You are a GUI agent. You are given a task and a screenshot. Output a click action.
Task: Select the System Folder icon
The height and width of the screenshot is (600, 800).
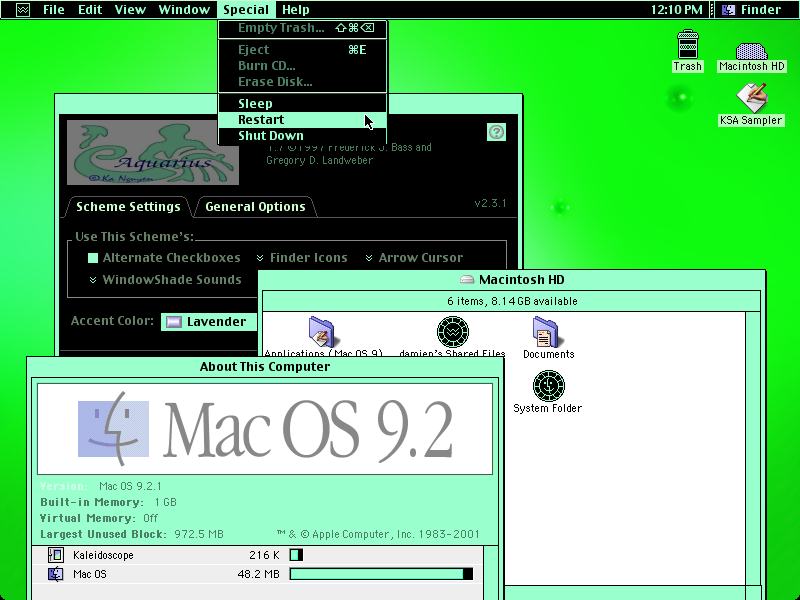(x=548, y=386)
